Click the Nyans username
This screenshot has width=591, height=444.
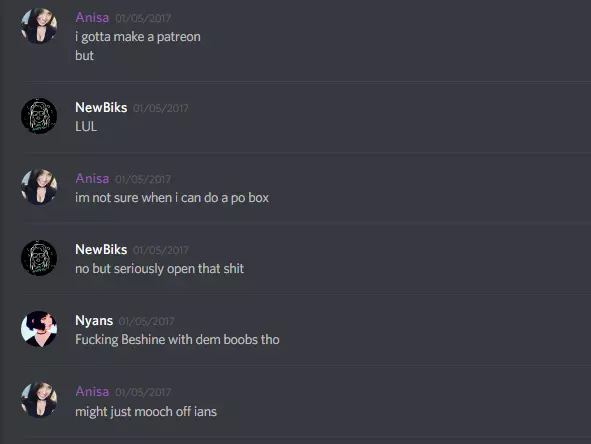point(94,321)
